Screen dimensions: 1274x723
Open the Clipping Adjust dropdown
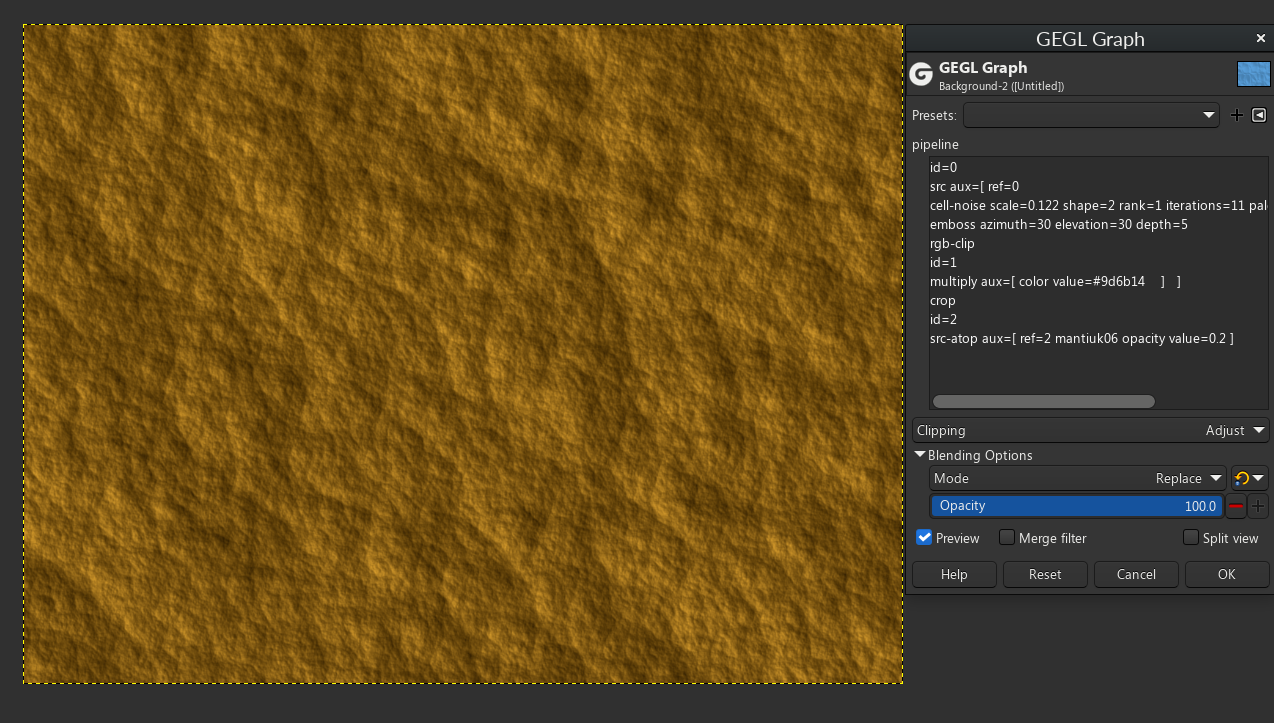click(1091, 430)
